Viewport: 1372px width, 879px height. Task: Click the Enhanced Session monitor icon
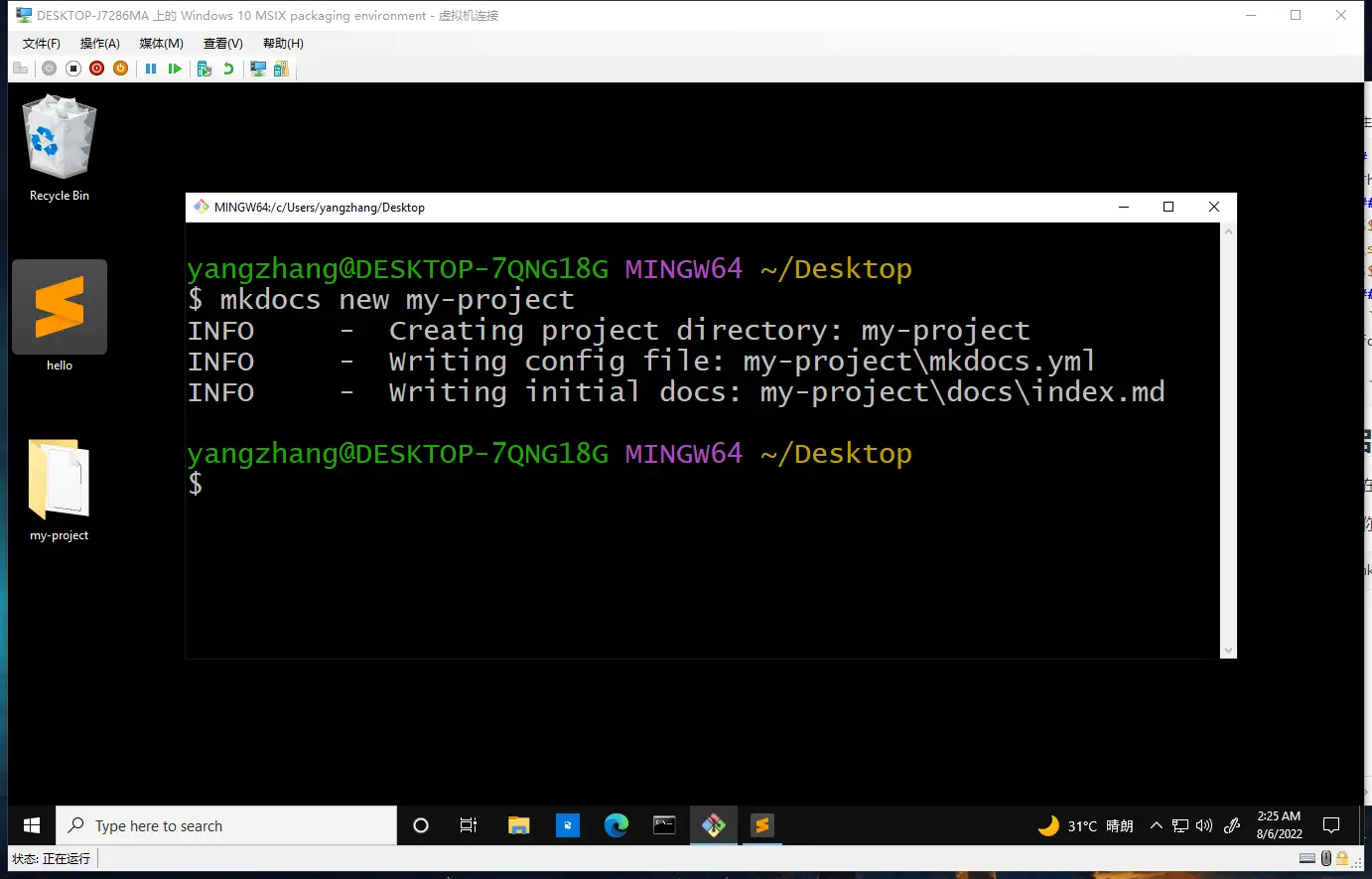click(258, 69)
